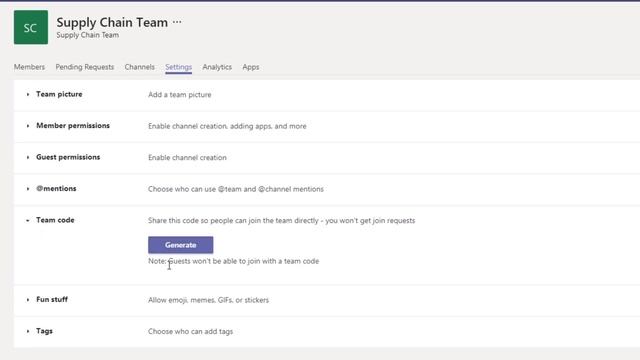Expand the Team picture section arrow
Screen dimensions: 640x360
(x=28, y=94)
